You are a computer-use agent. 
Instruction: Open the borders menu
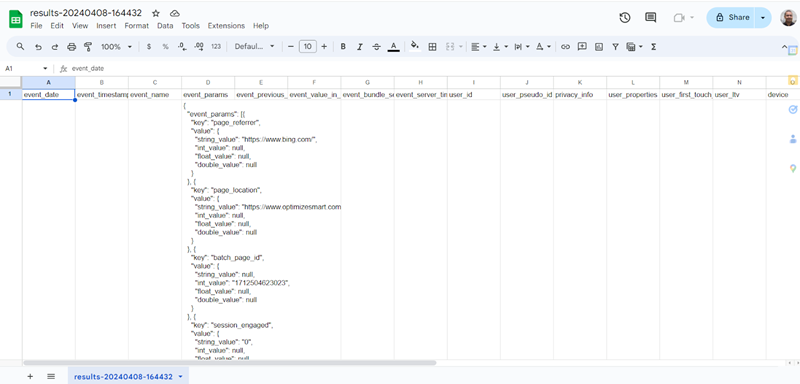click(432, 47)
